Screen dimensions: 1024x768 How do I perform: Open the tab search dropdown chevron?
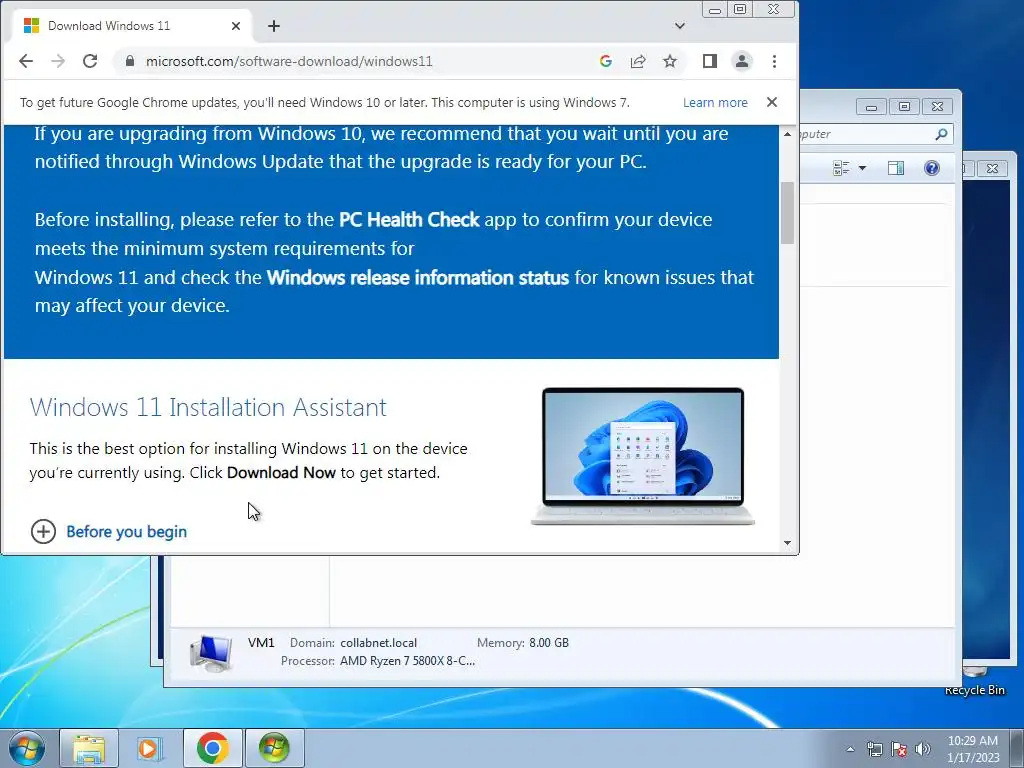point(680,26)
